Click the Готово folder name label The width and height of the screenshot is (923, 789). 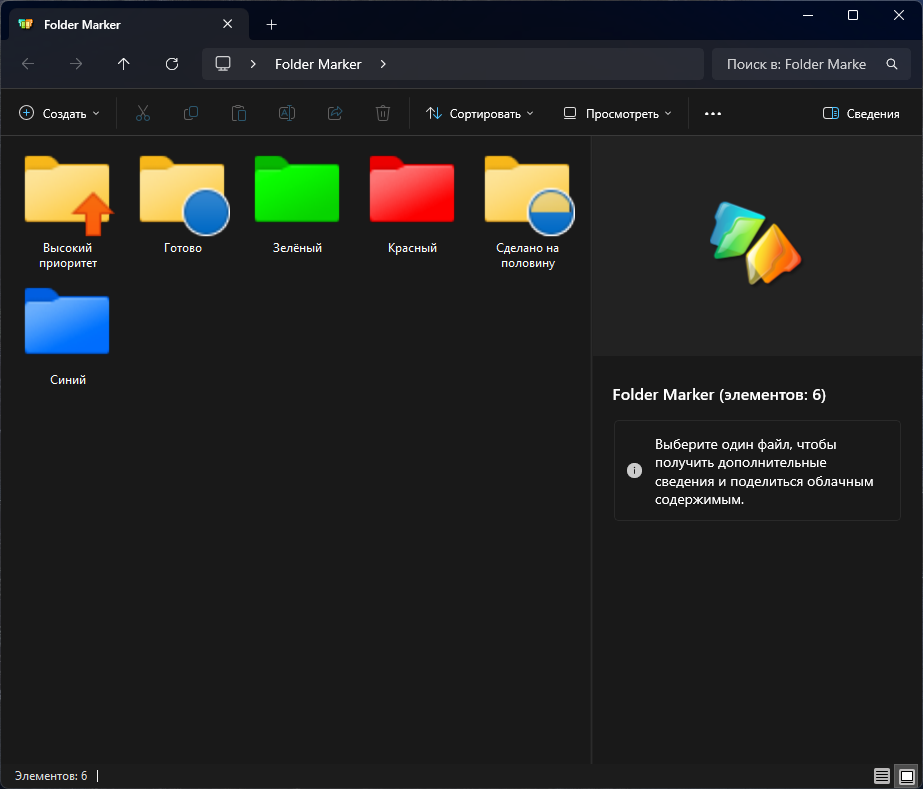pos(183,248)
